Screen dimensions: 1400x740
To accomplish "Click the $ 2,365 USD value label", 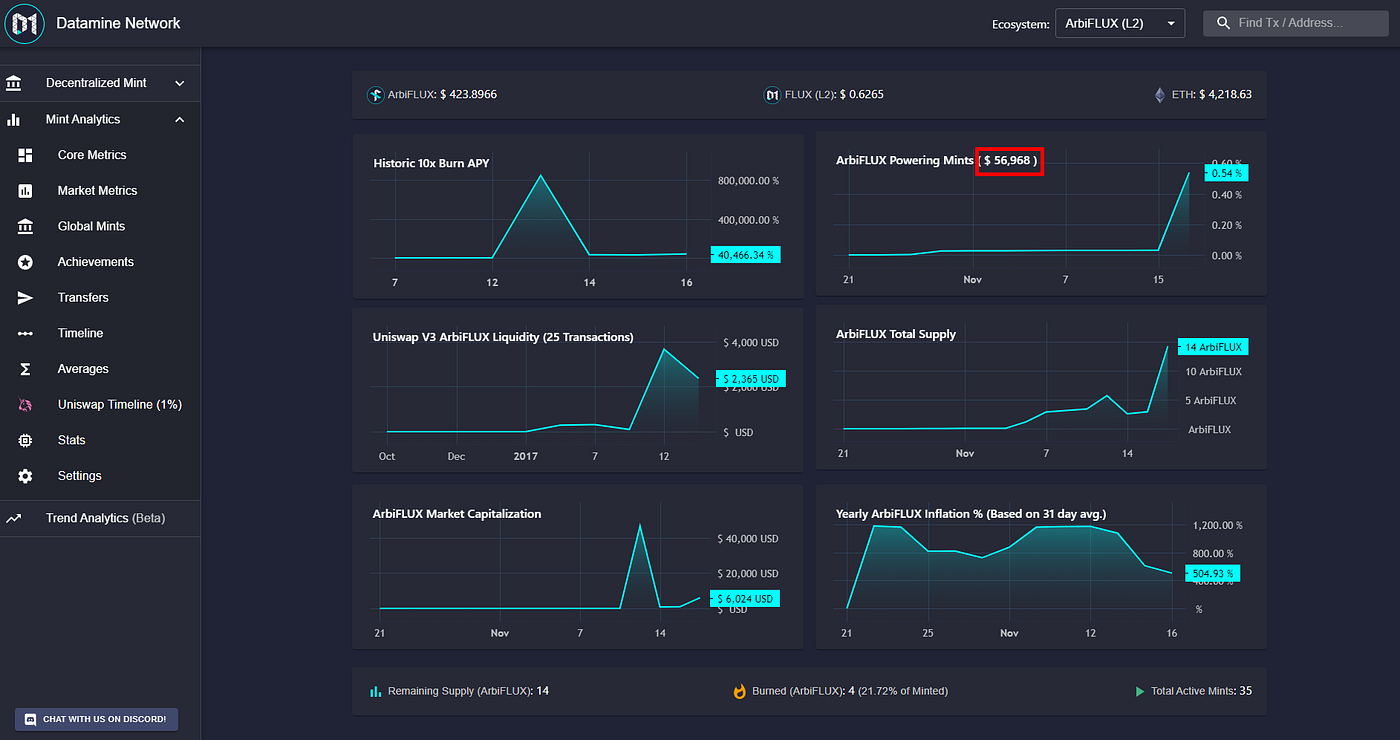I will coord(751,379).
